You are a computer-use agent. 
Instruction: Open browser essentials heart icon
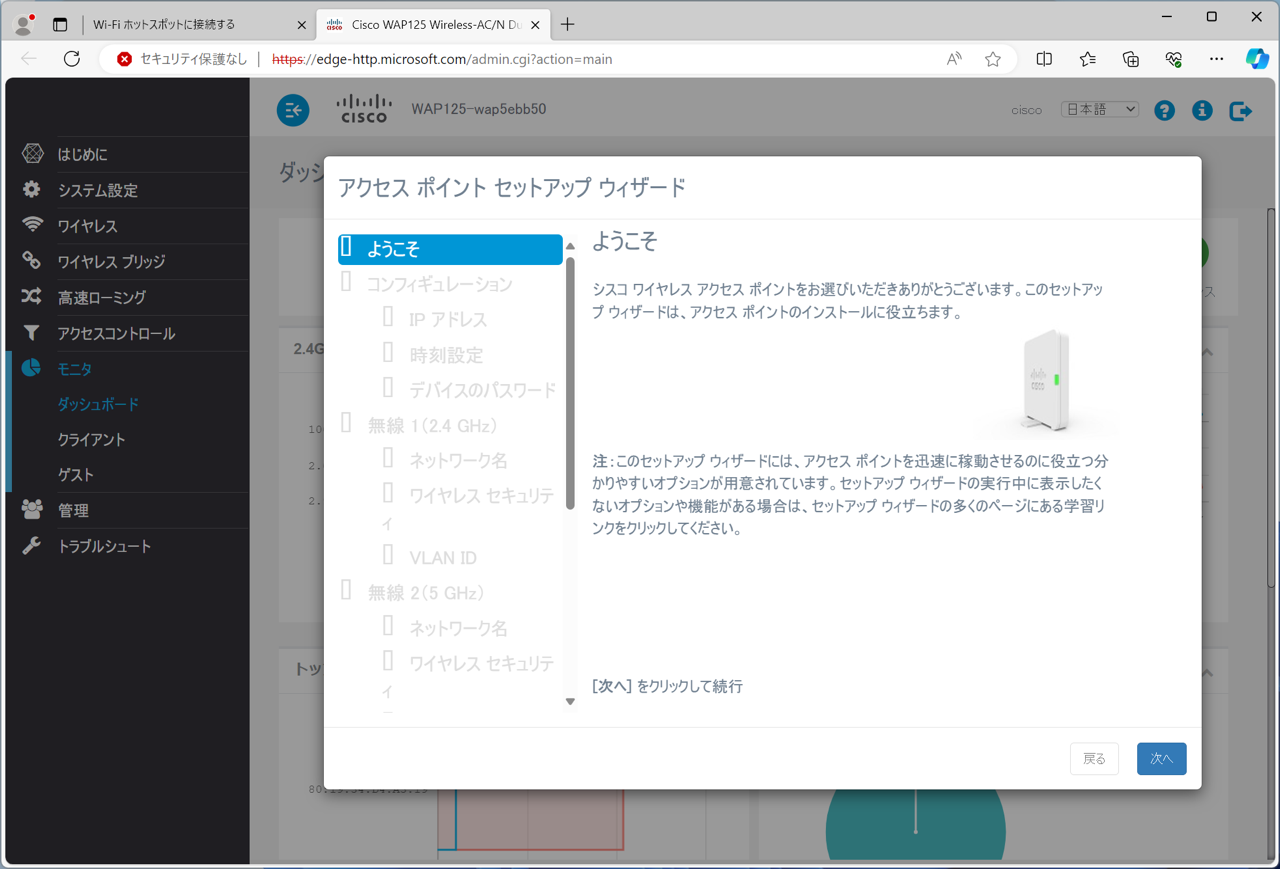pyautogui.click(x=1174, y=59)
